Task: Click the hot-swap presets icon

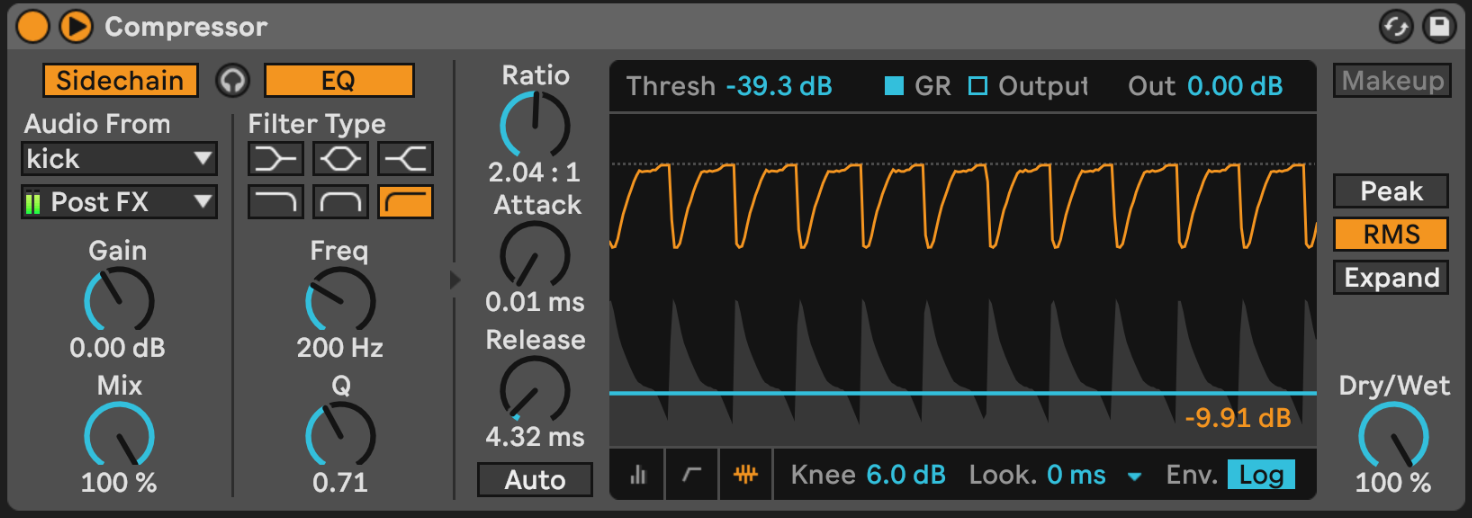Action: tap(1394, 27)
